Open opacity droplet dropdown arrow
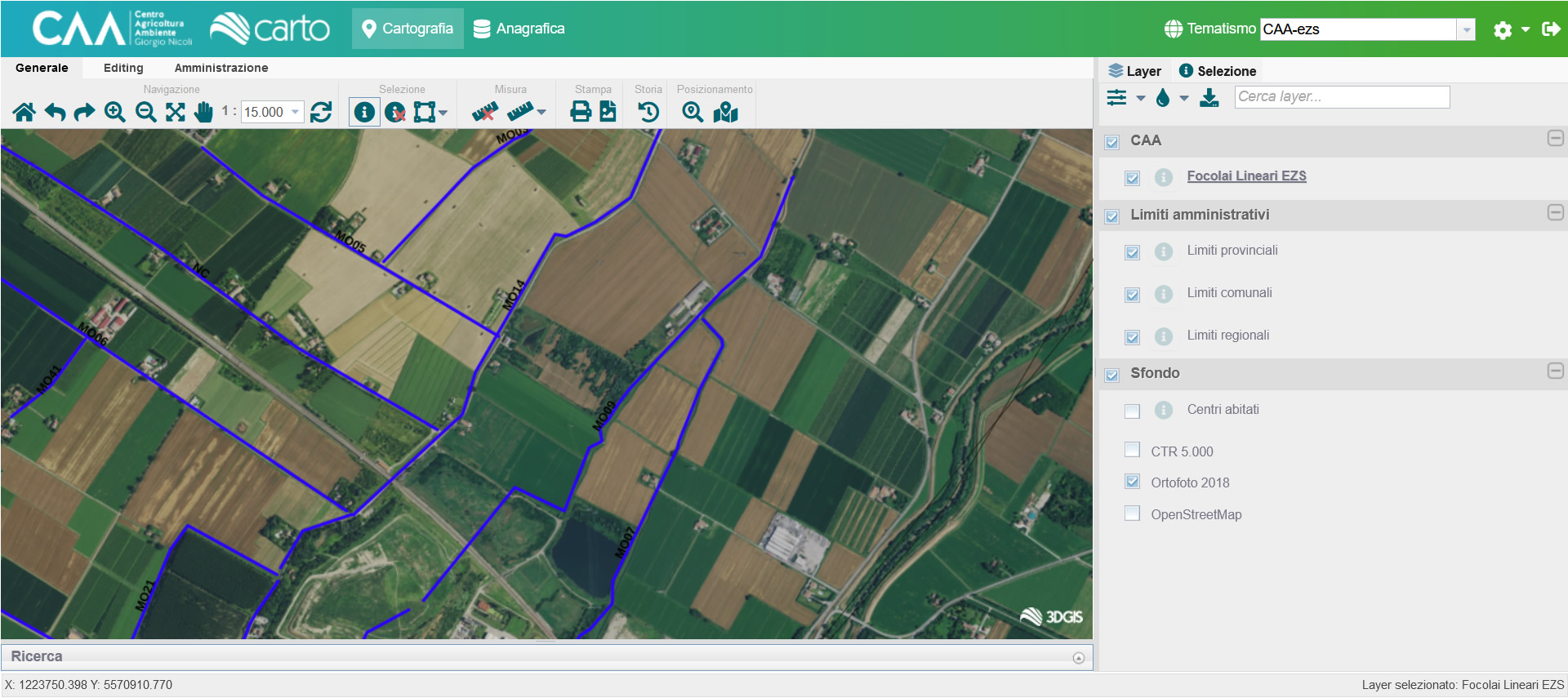Image resolution: width=1568 pixels, height=698 pixels. coord(1183,99)
